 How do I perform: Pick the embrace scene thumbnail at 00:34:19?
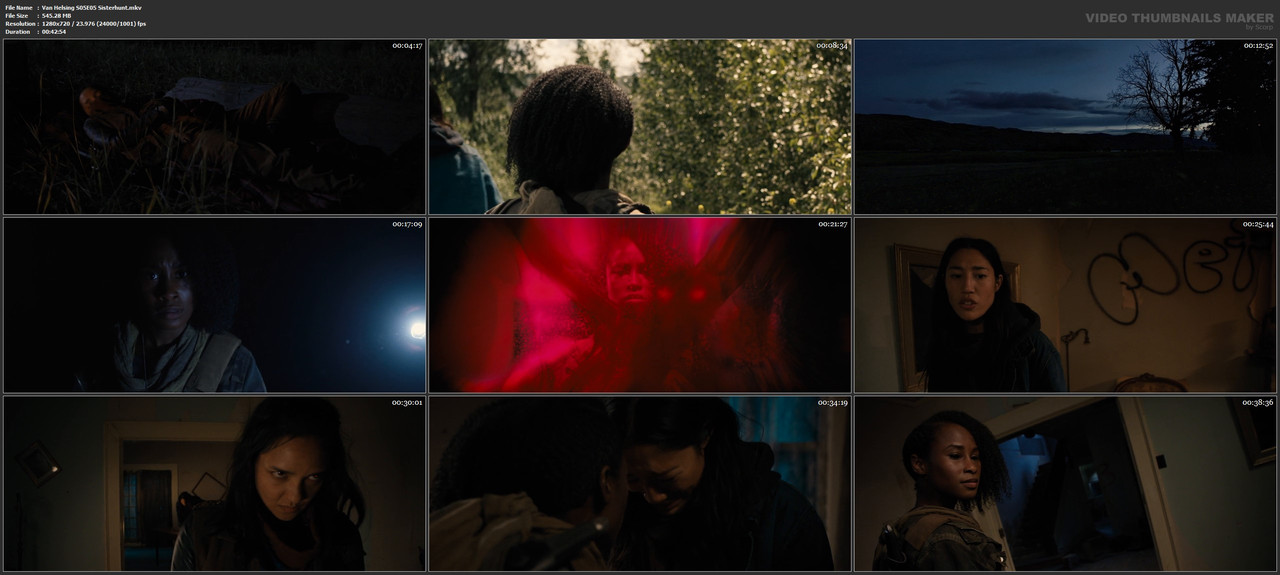click(x=640, y=484)
